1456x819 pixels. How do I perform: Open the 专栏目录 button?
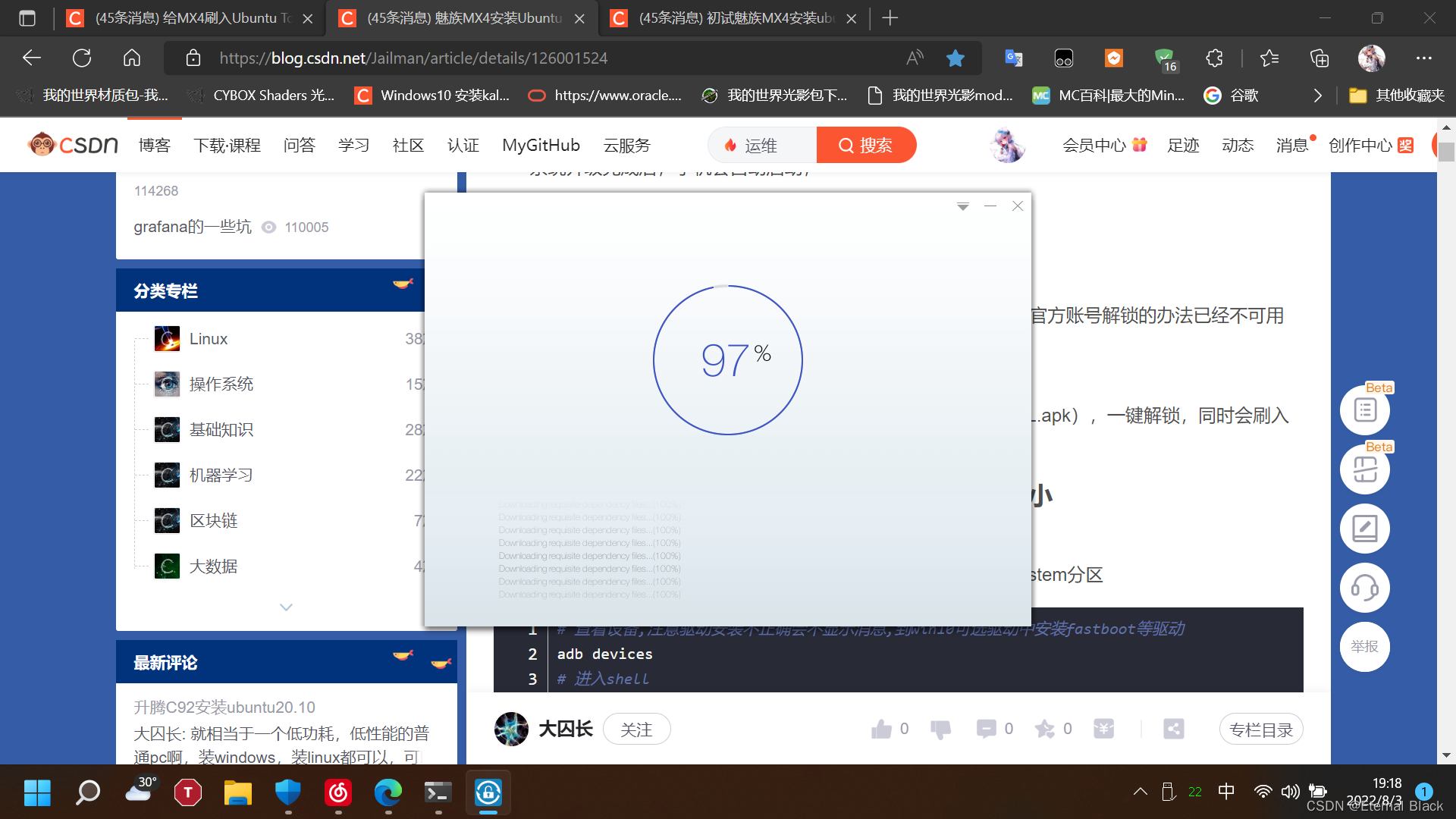tap(1260, 730)
